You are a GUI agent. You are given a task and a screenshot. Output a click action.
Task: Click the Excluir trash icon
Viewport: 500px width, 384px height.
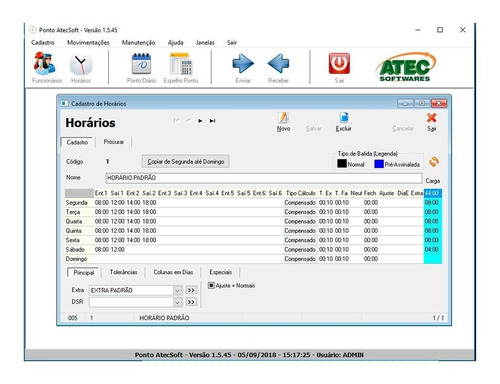click(x=344, y=118)
